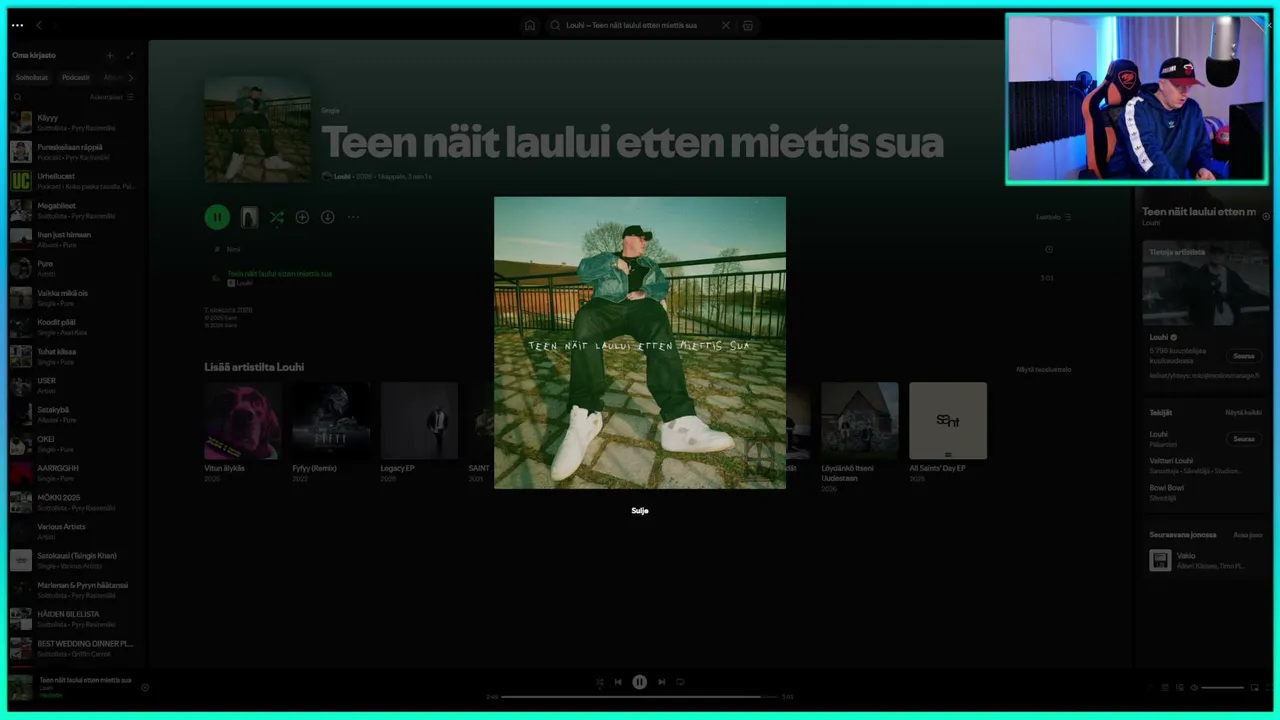Open the Pure artist entry
The image size is (1280, 720).
point(74,268)
